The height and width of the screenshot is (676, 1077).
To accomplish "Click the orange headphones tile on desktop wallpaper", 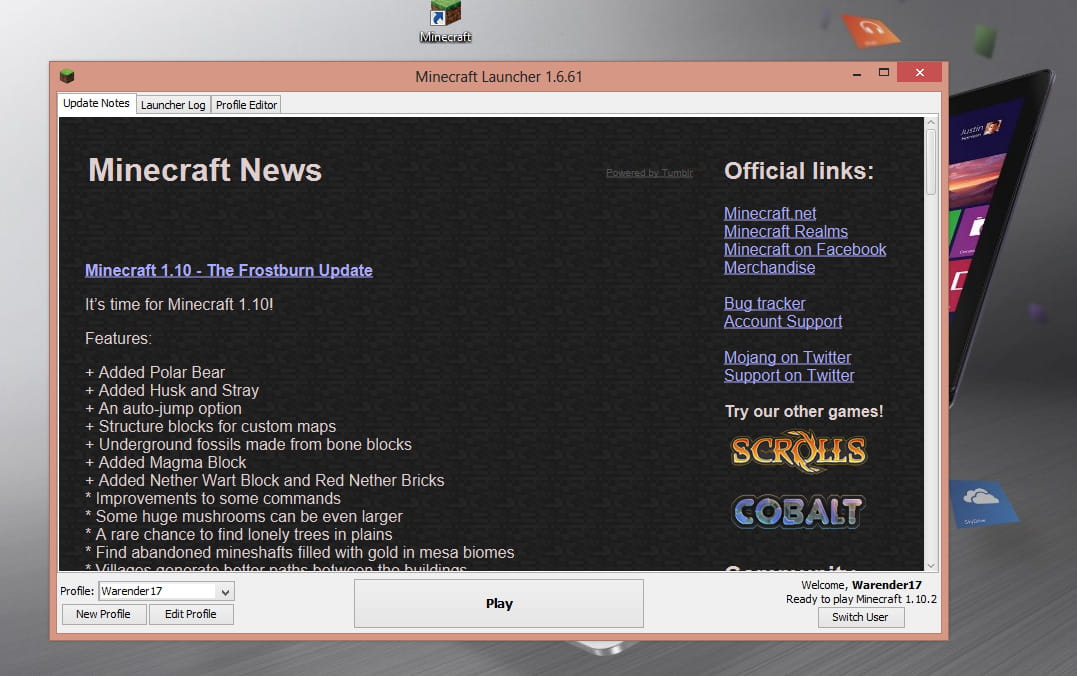I will [870, 31].
